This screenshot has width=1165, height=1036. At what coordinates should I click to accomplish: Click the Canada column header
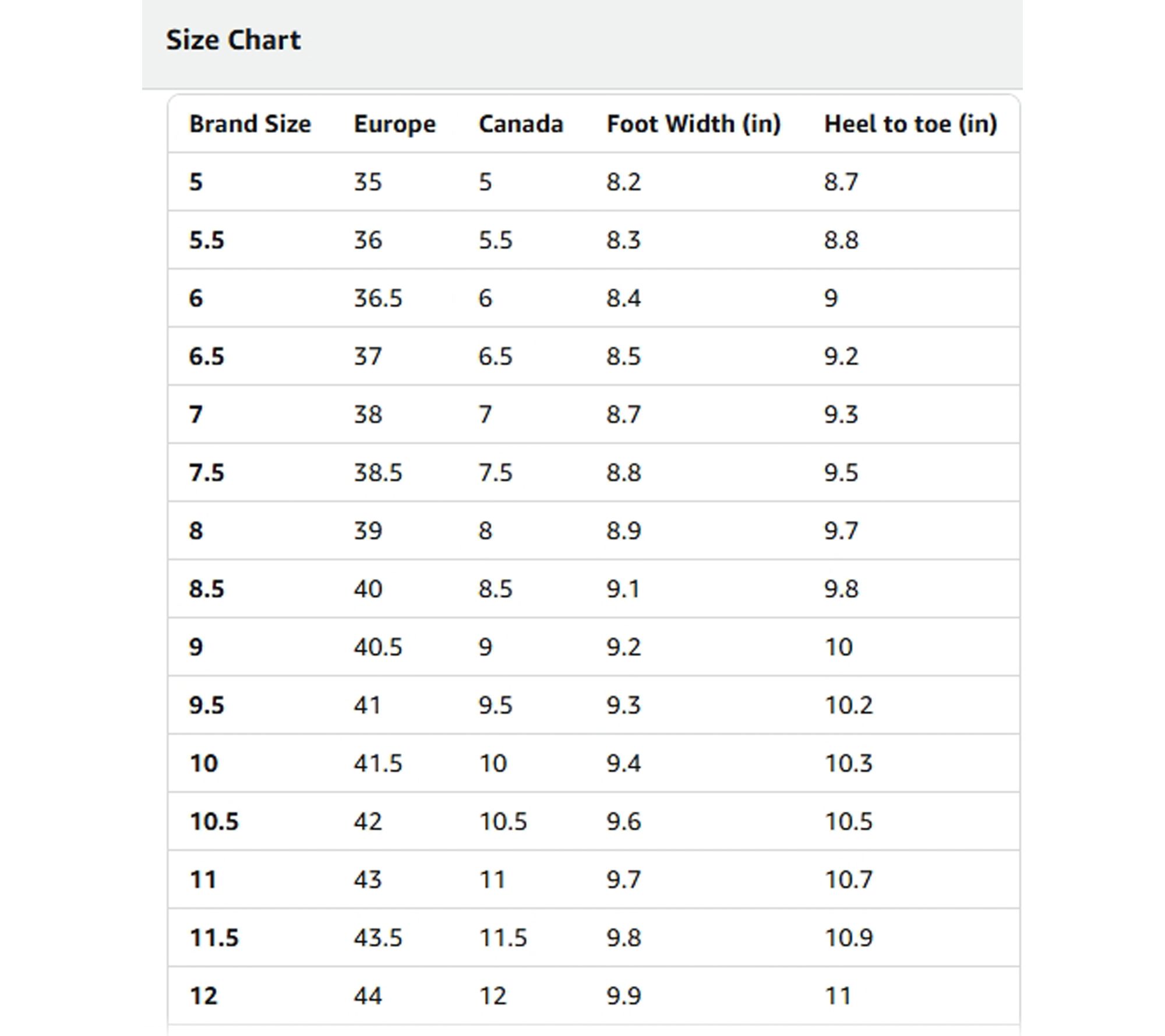pos(521,124)
